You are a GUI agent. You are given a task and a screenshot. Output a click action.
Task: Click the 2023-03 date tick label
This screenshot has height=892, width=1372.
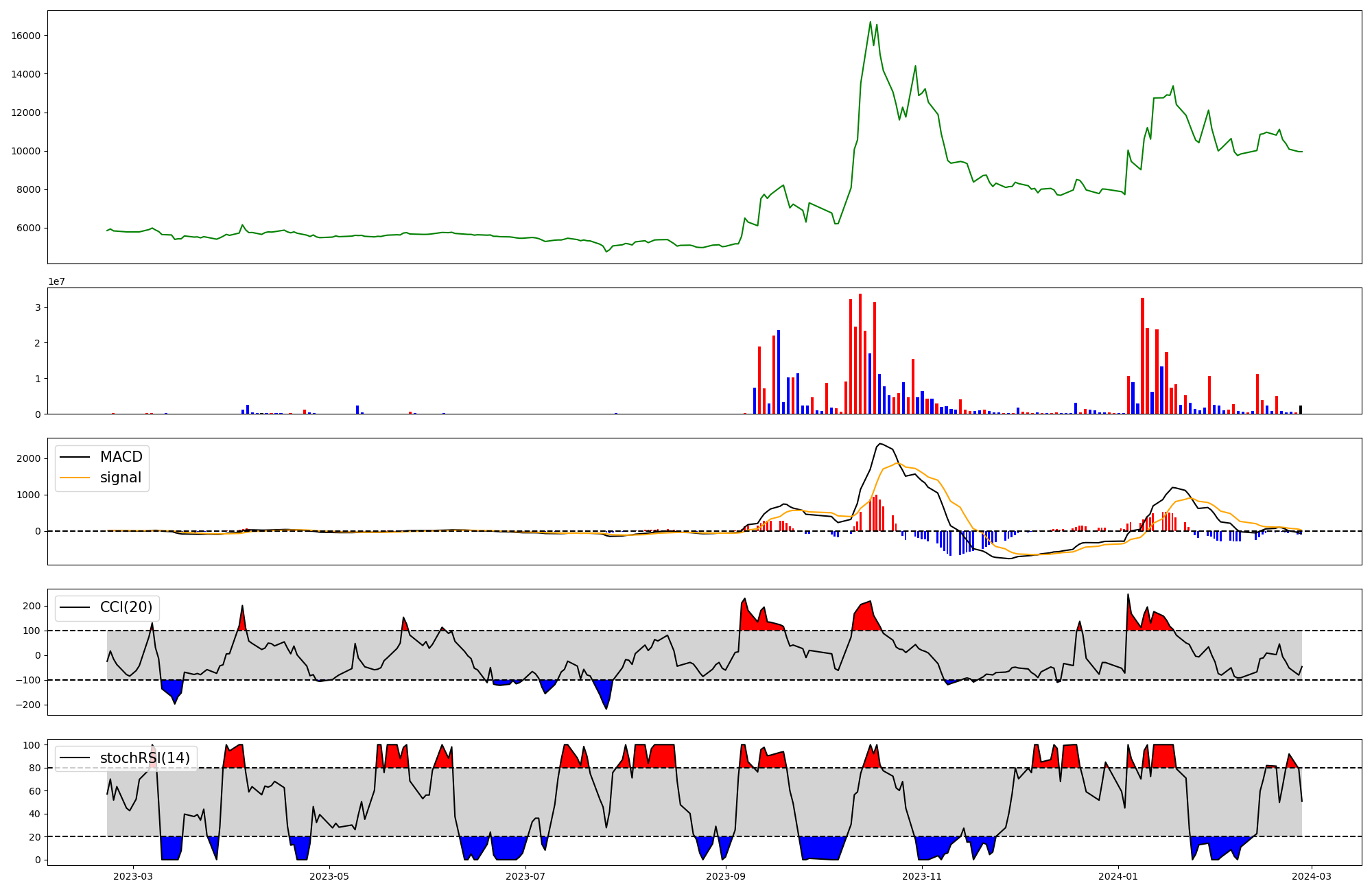pyautogui.click(x=132, y=876)
